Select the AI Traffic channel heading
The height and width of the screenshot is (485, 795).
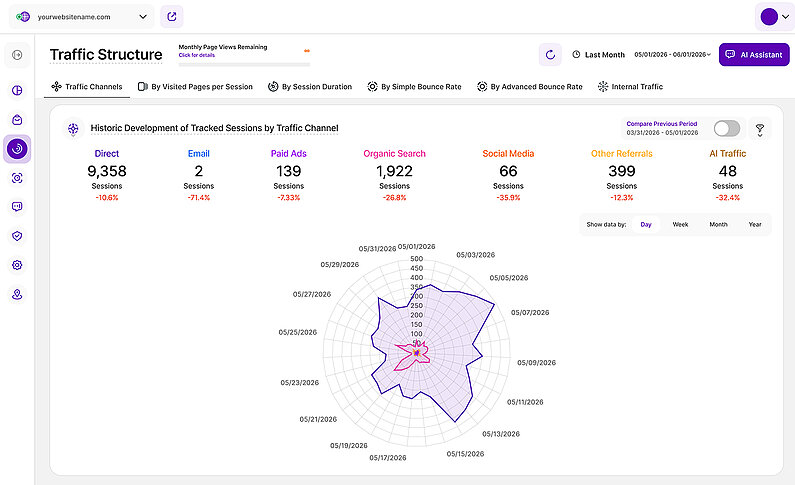click(728, 154)
